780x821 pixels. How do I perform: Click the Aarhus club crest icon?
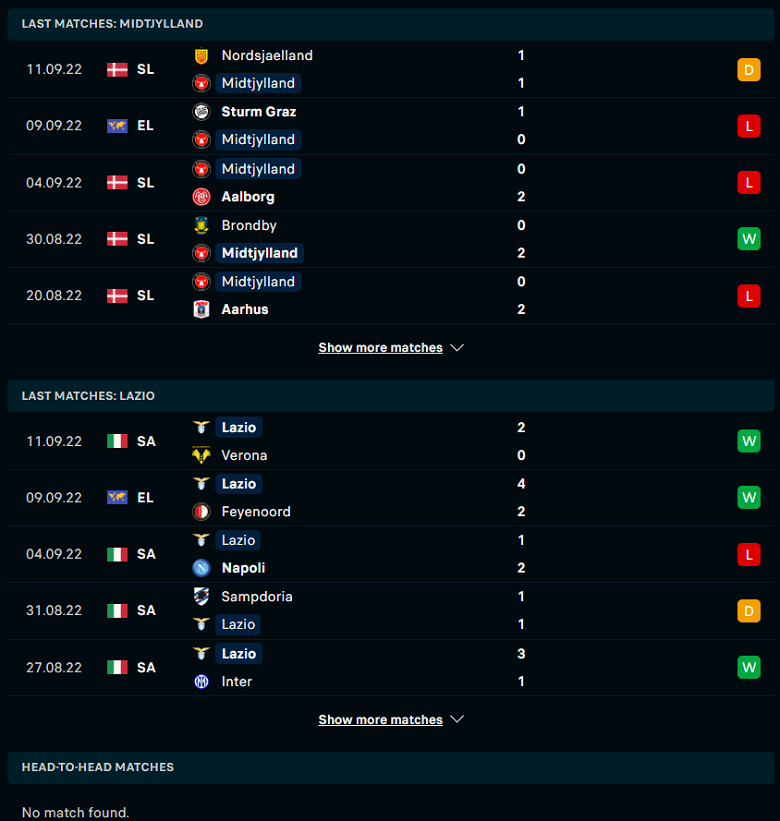pos(202,309)
